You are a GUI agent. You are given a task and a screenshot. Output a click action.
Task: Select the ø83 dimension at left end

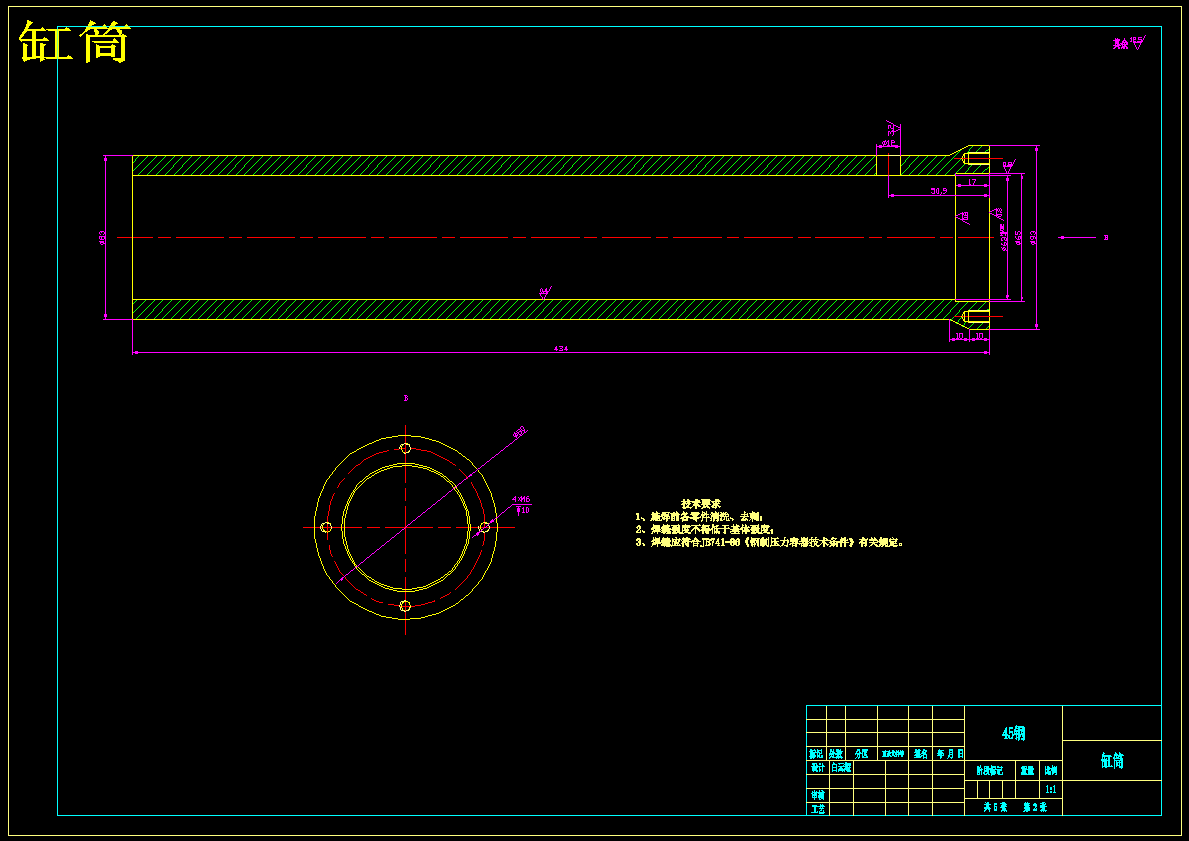102,237
